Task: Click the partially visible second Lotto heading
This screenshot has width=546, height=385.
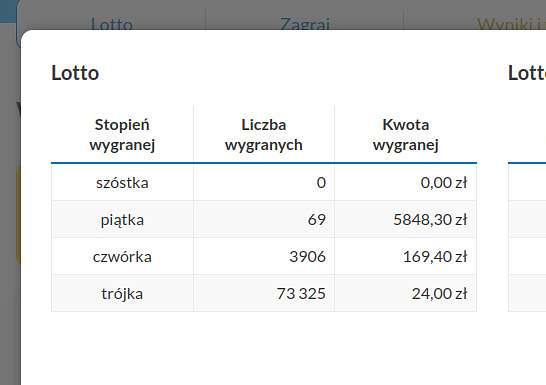Action: 527,73
